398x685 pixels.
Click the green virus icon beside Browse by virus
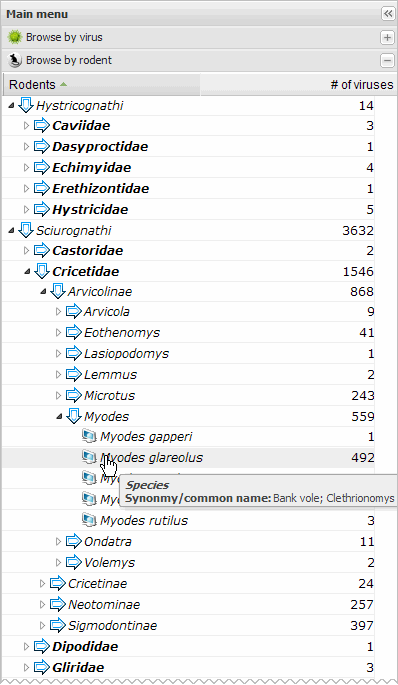pyautogui.click(x=15, y=38)
